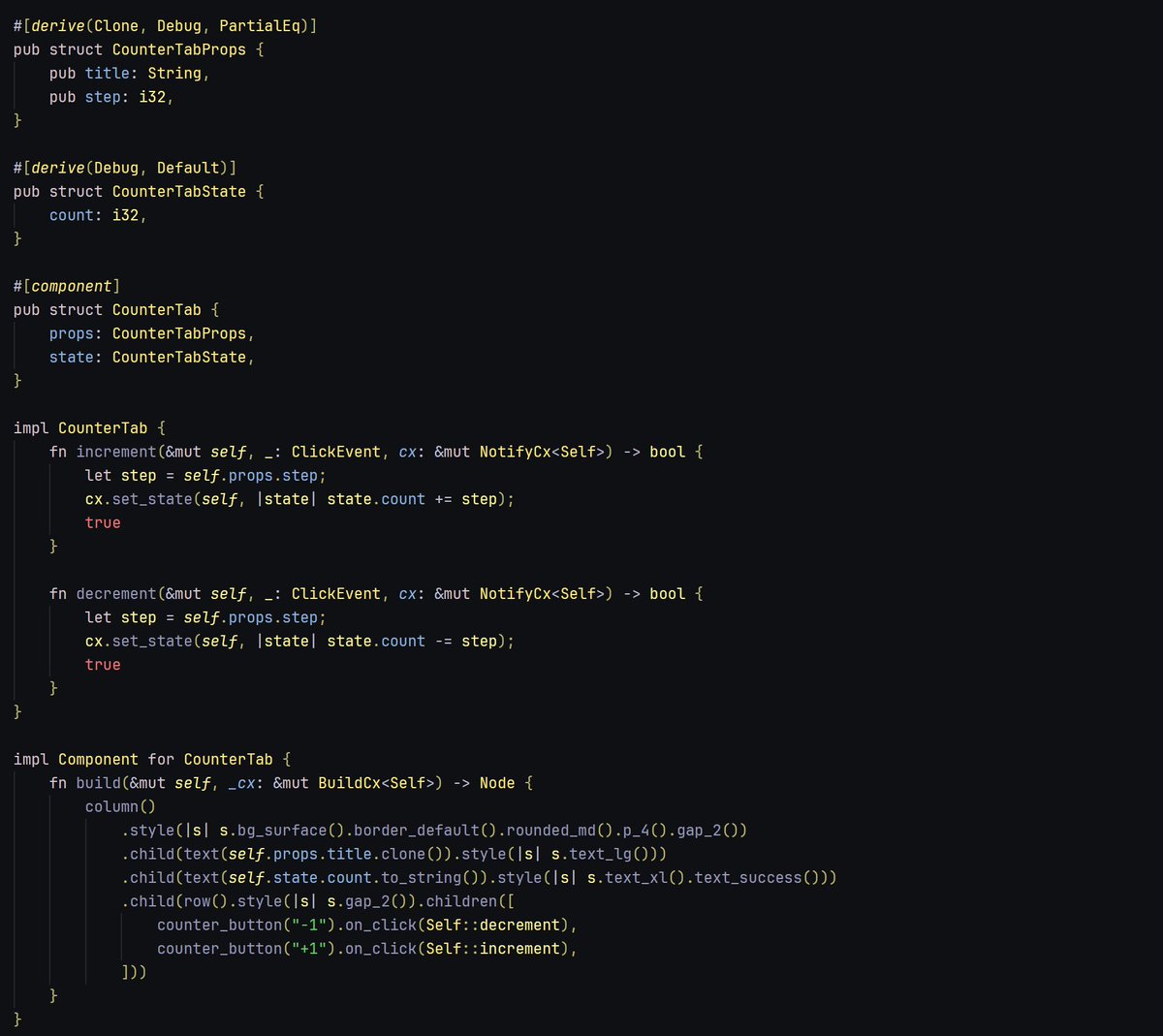Screen dimensions: 1163x1036
Task: Click "text_lg()" style call
Action: pyautogui.click(x=610, y=855)
